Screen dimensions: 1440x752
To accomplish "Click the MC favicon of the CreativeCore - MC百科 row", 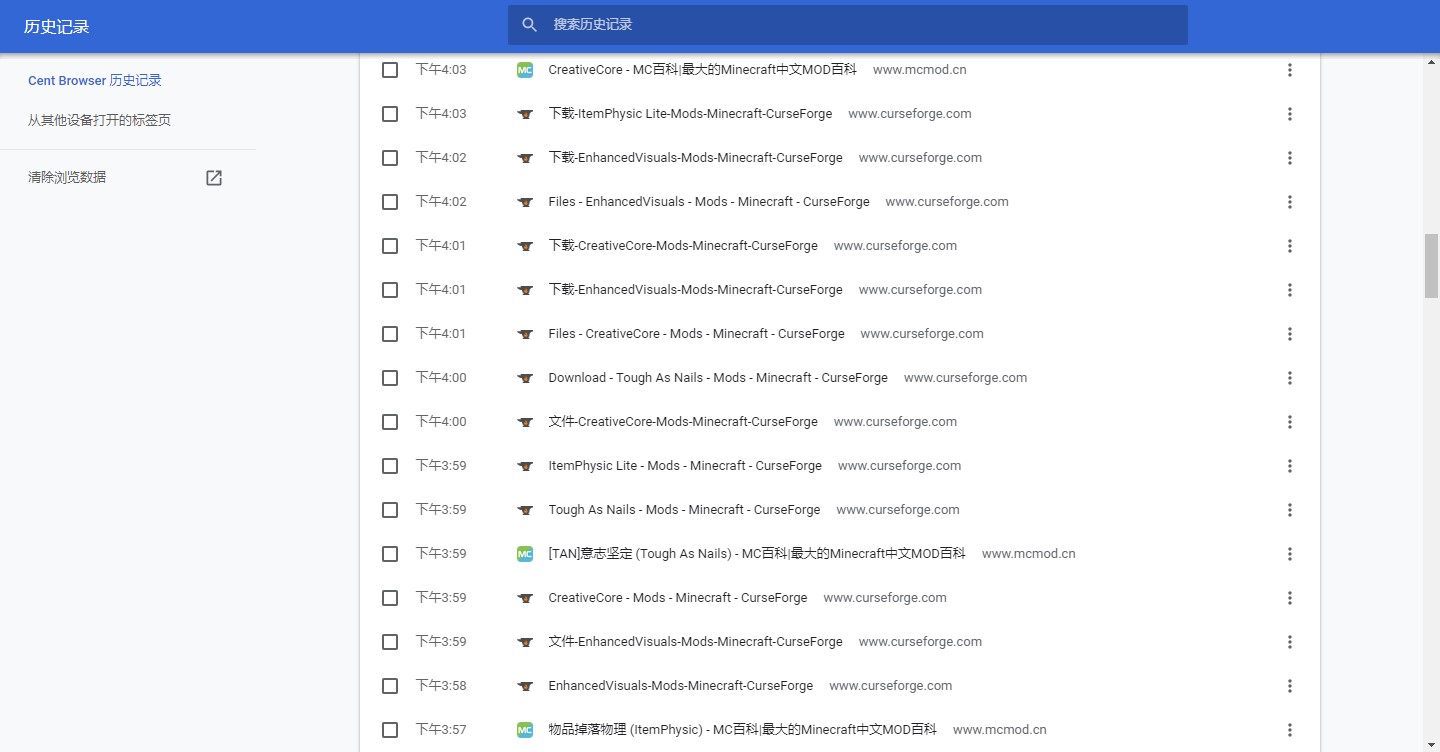I will tap(525, 70).
